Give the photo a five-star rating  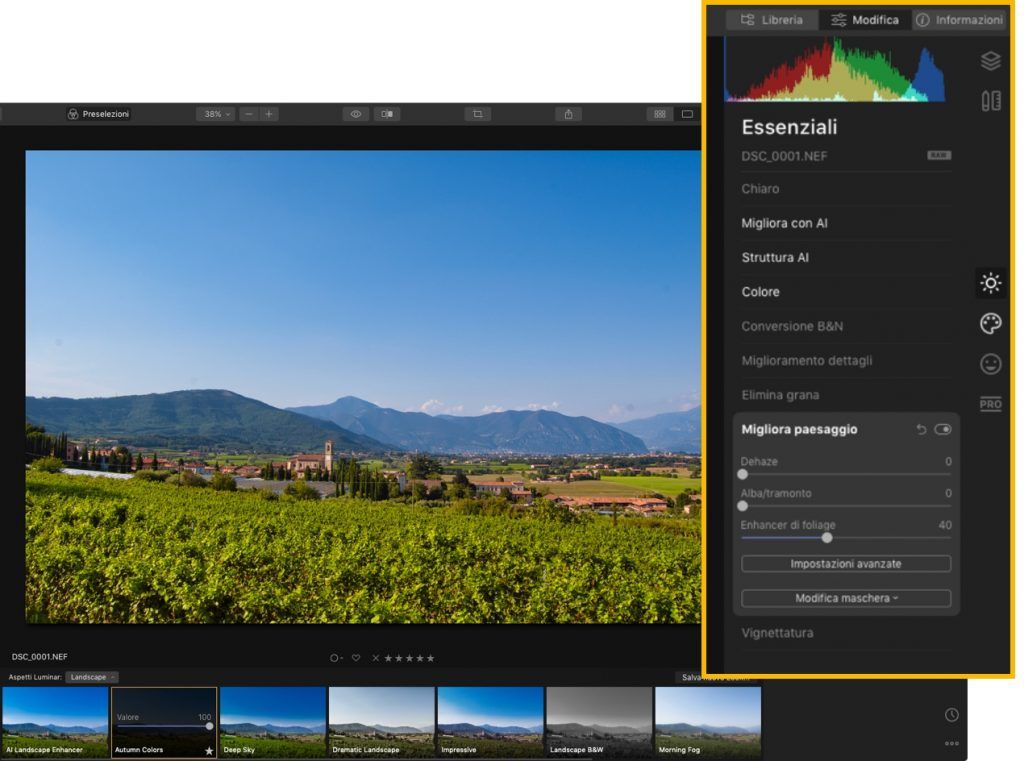click(x=430, y=658)
